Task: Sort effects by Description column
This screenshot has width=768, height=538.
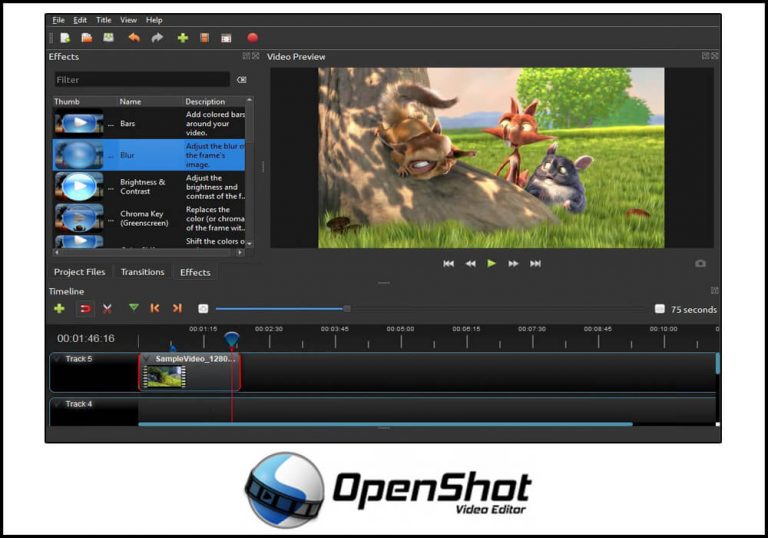Action: pyautogui.click(x=214, y=101)
